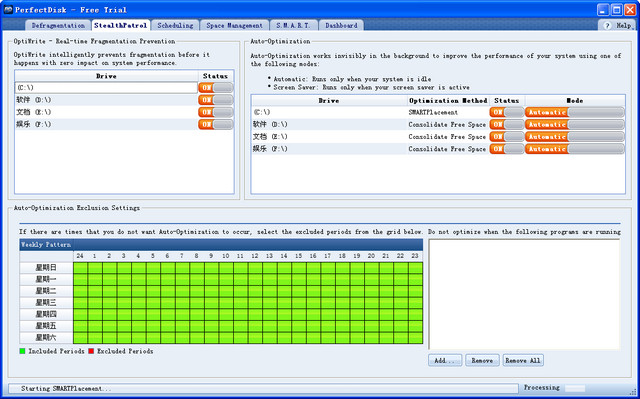Click the Starting SMARTPlacement status text
Screen dimensions: 640x399
(66, 389)
